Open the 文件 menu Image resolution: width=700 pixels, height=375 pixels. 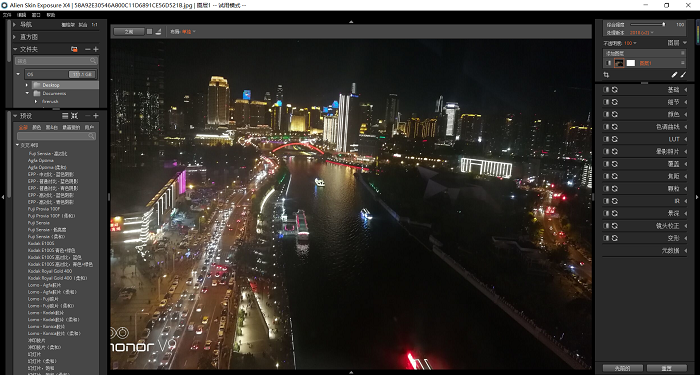coord(7,15)
